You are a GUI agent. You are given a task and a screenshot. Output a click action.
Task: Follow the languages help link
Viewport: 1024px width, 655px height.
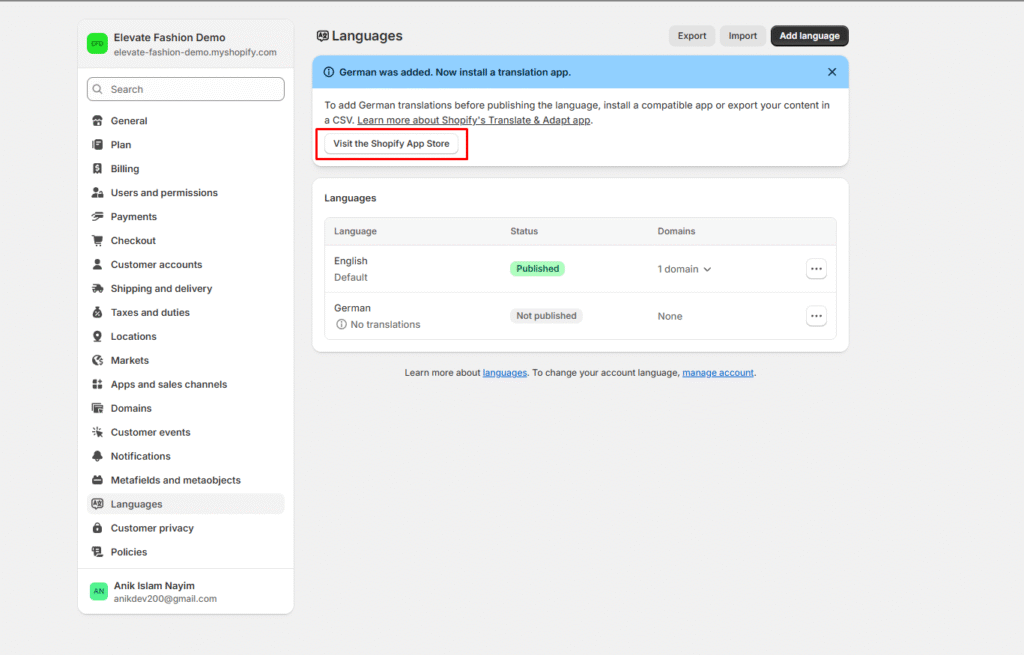(x=505, y=372)
